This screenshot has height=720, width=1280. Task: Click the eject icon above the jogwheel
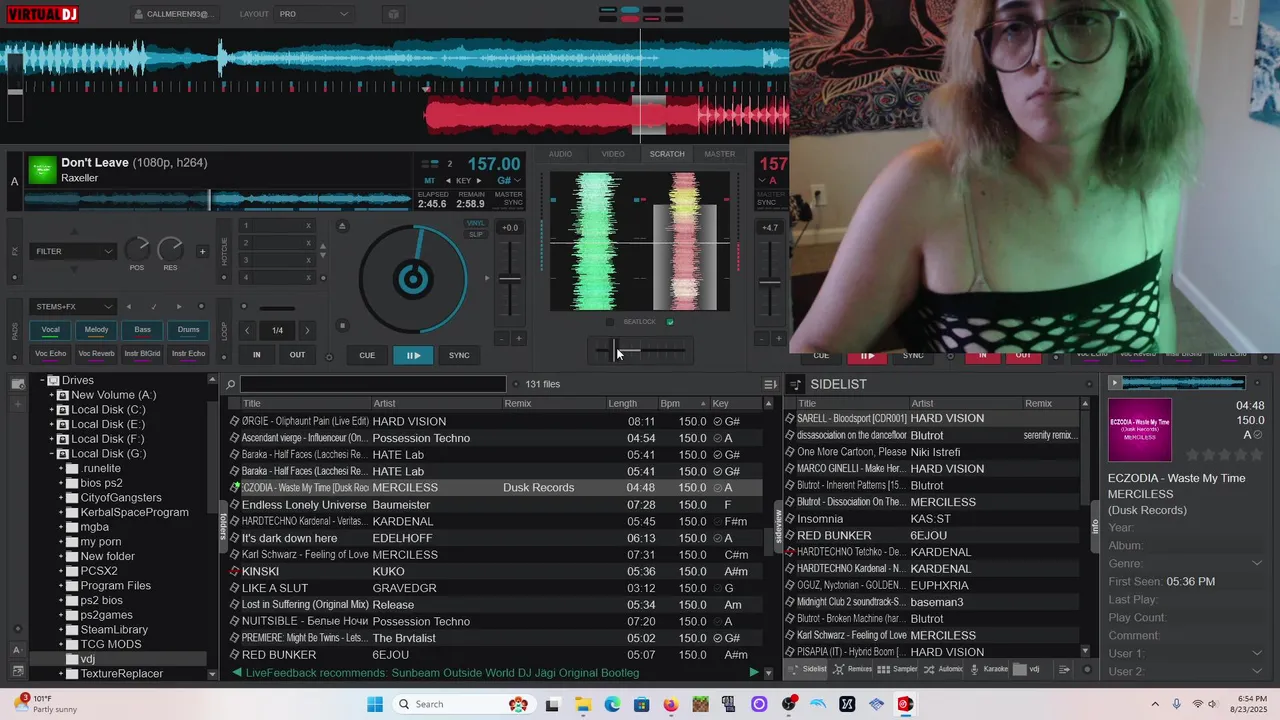pos(342,226)
